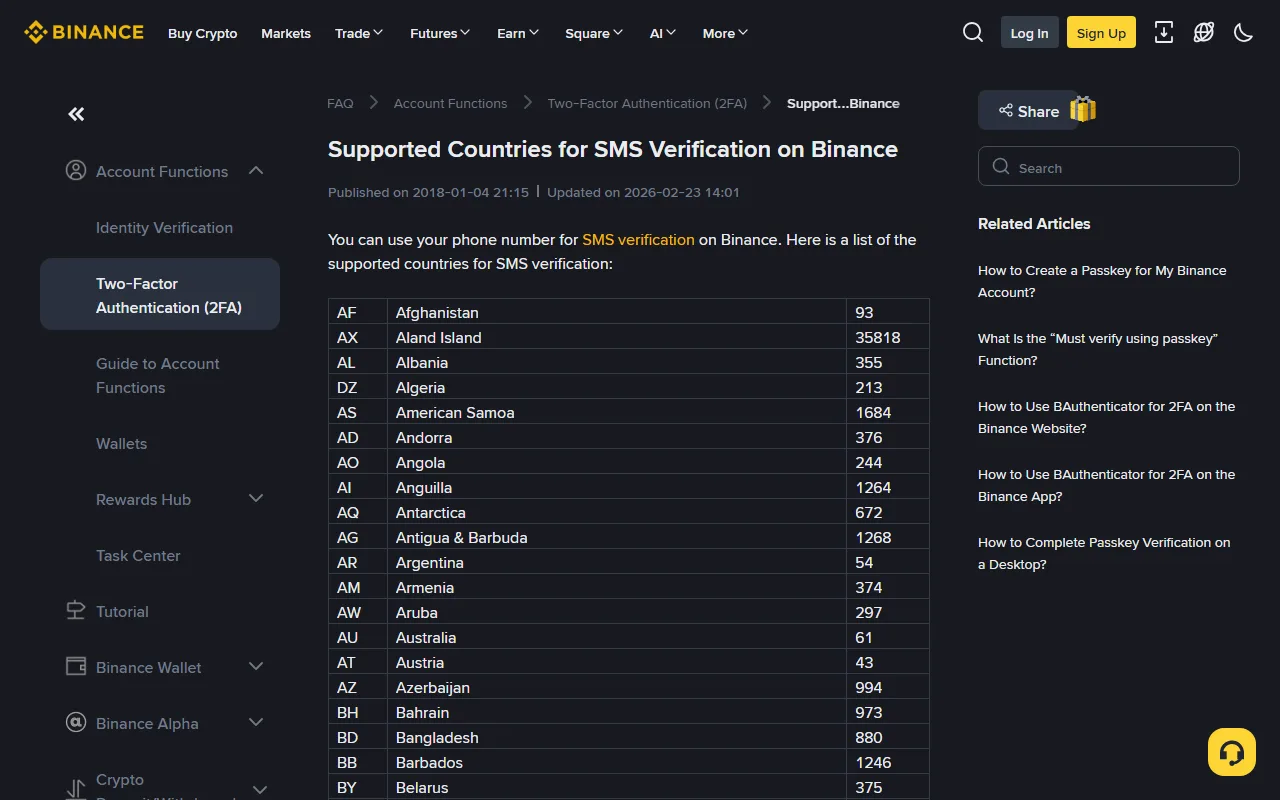Click the Binance Alpha icon
The height and width of the screenshot is (800, 1280).
pyautogui.click(x=76, y=722)
